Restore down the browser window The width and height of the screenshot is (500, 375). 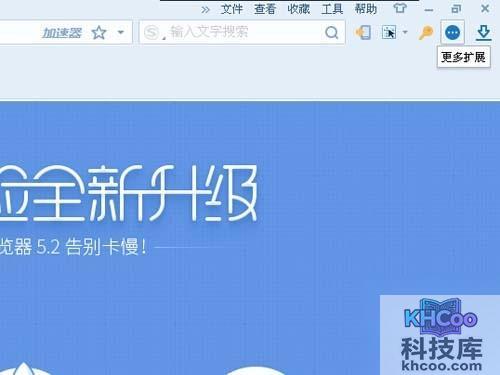click(456, 9)
